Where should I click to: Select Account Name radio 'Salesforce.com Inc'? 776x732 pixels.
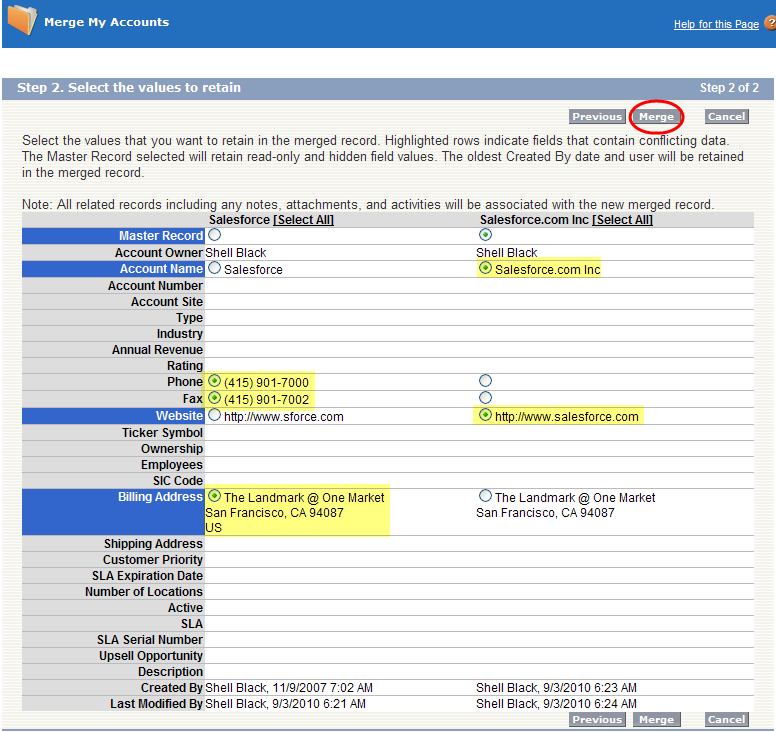click(x=485, y=268)
